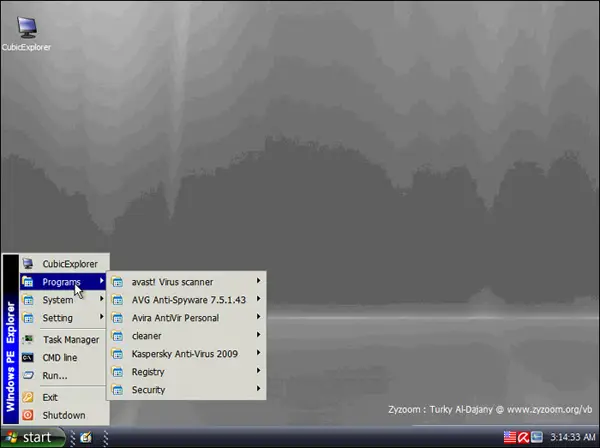Expand the AVG Anti-Spyware submenu arrow

click(x=259, y=298)
